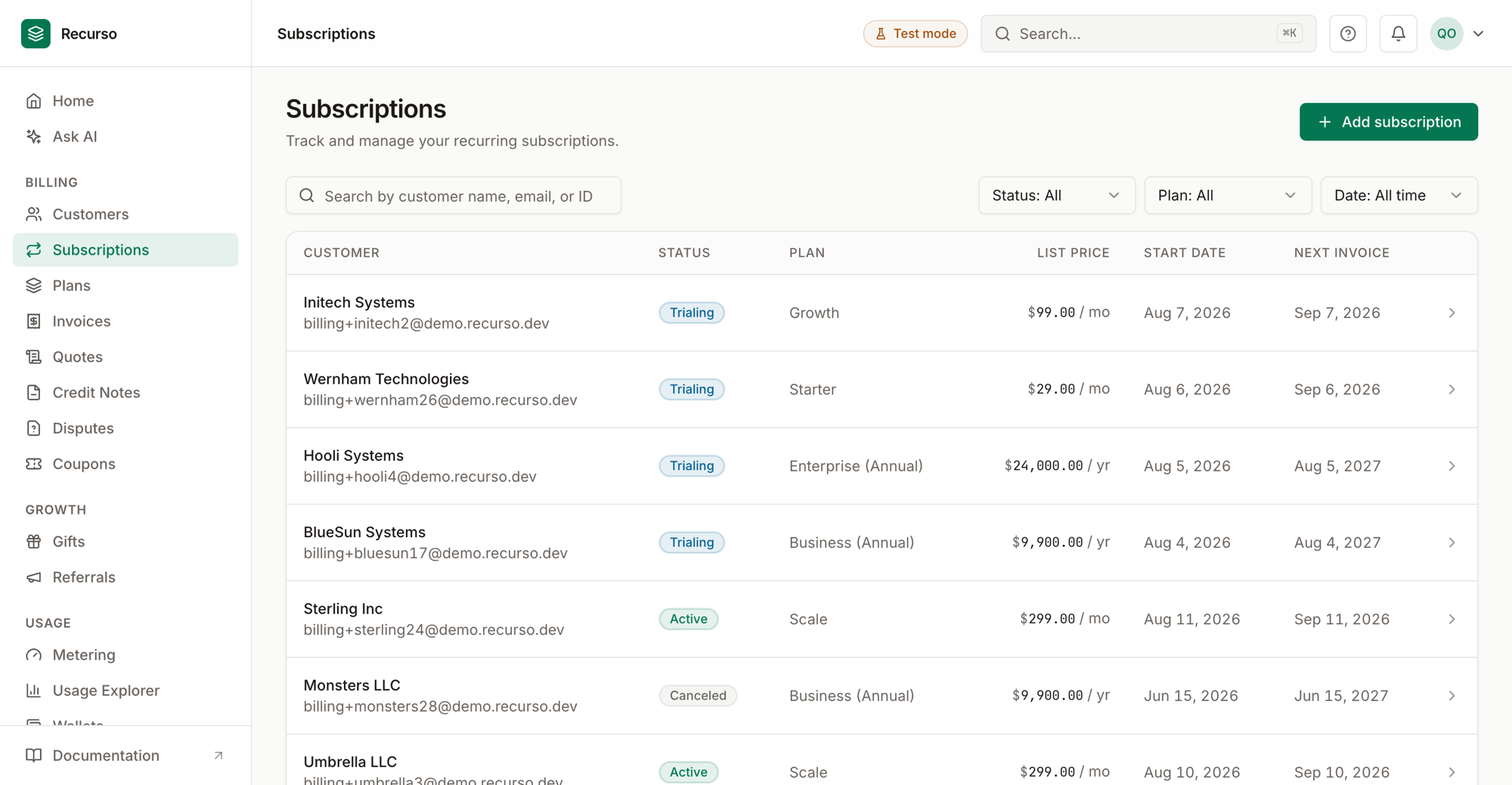
Task: Click the Recurso logo icon
Action: (36, 33)
